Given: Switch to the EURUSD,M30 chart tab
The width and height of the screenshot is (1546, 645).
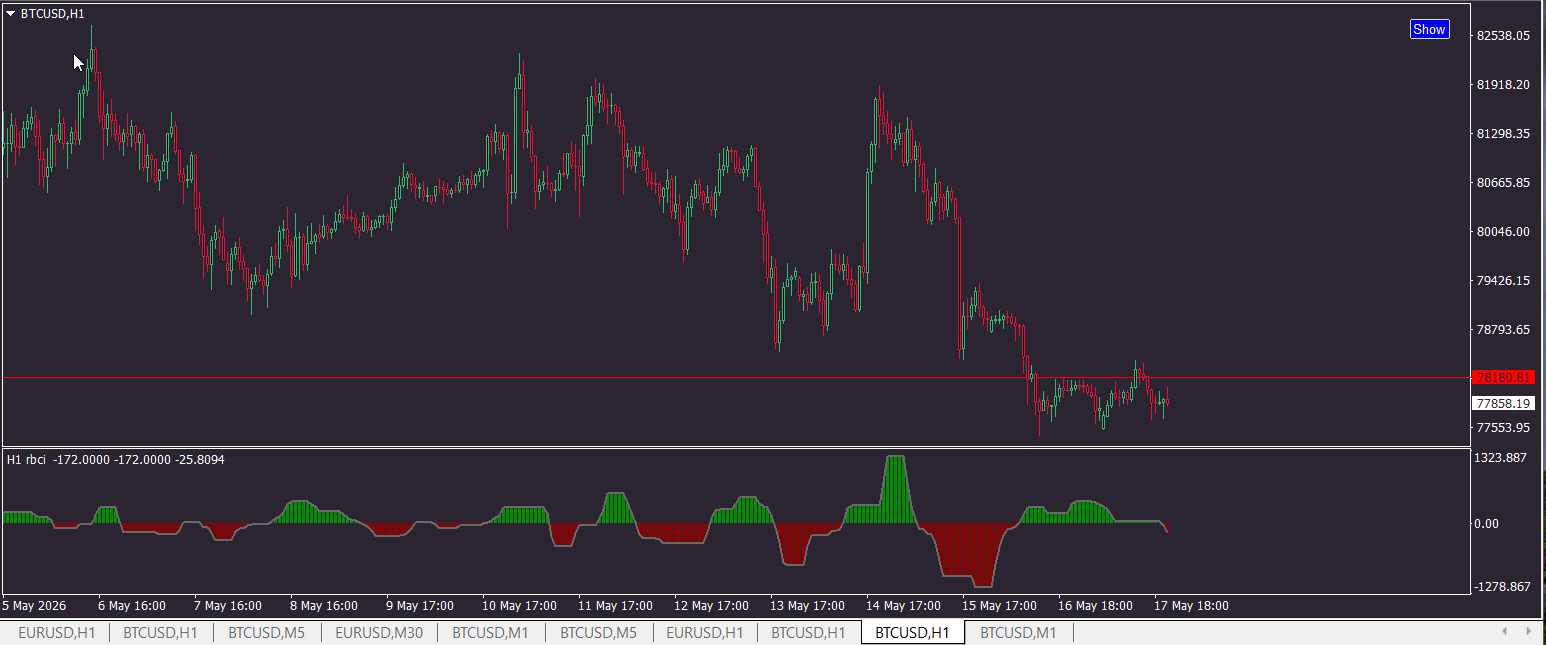Looking at the screenshot, I should coord(379,632).
